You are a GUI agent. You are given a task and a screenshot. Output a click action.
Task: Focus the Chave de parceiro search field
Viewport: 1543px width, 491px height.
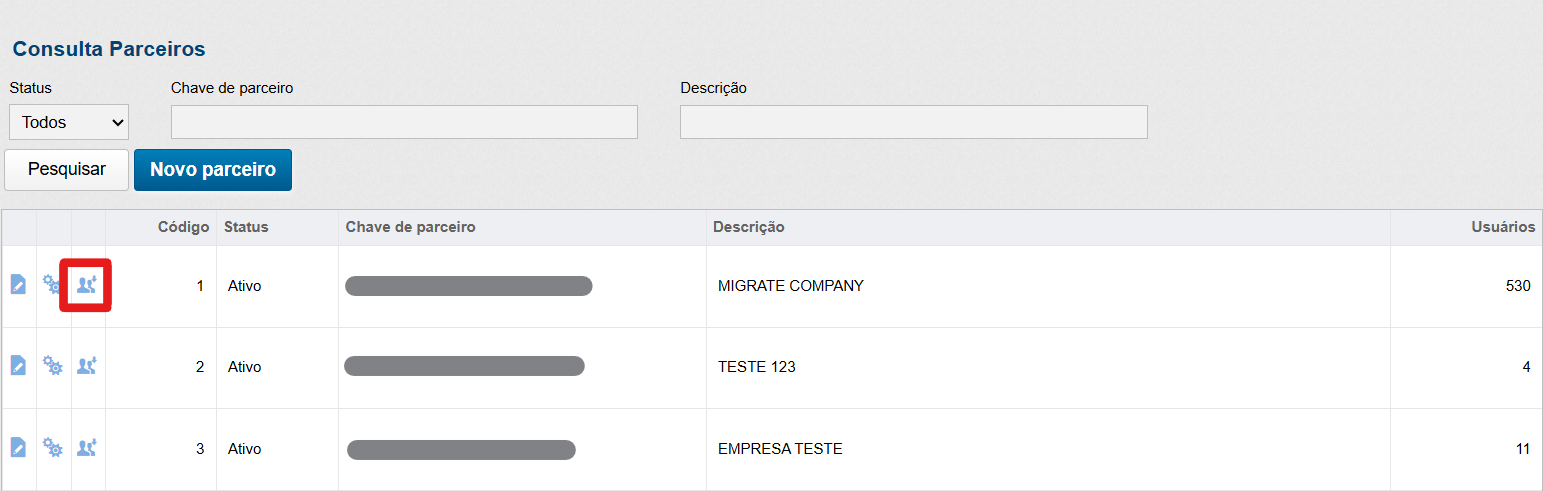(x=404, y=122)
